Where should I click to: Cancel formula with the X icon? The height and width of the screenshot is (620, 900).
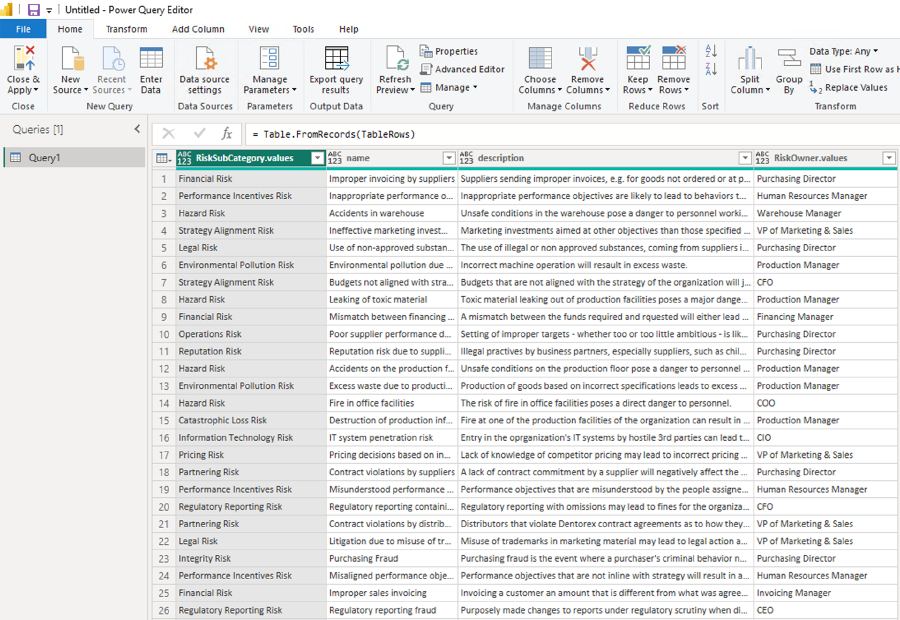pos(168,134)
